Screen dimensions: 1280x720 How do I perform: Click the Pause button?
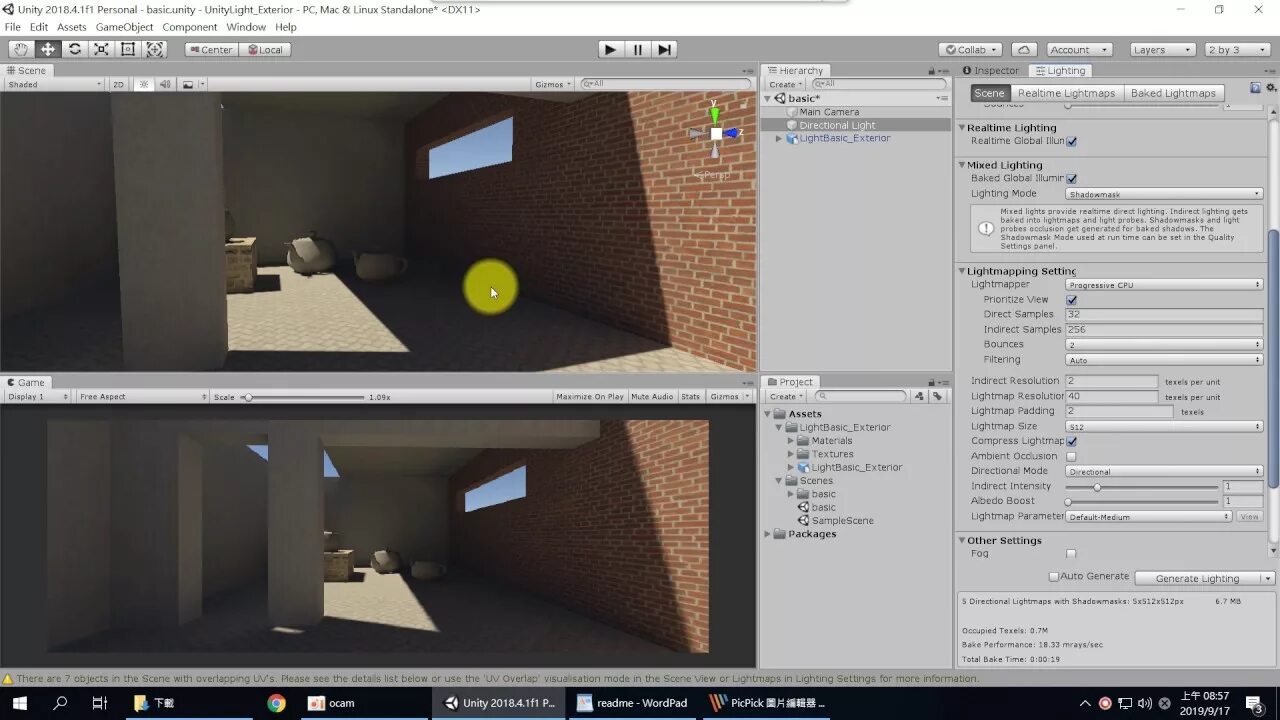638,49
